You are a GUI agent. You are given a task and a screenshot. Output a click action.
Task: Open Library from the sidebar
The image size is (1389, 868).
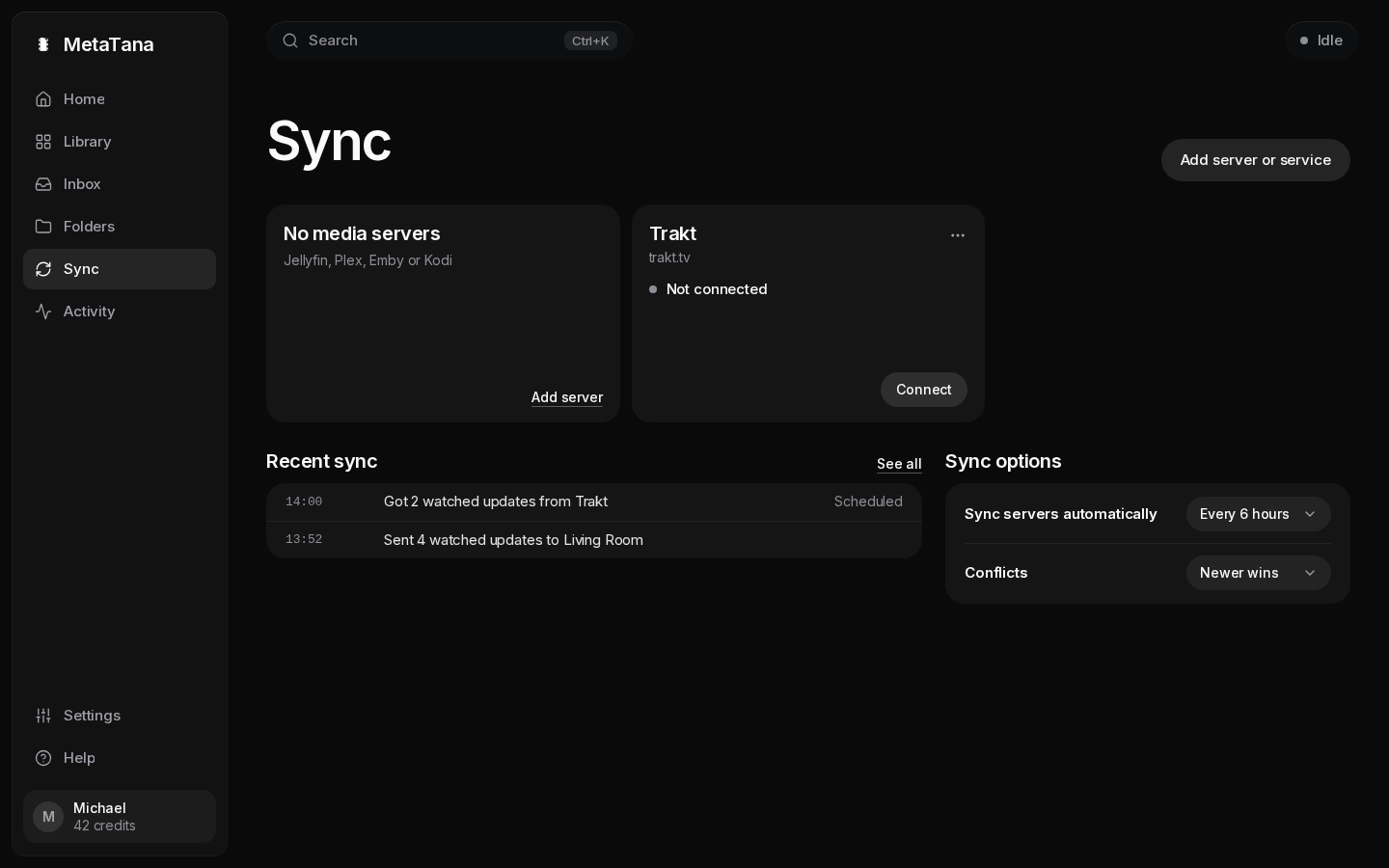tap(120, 142)
